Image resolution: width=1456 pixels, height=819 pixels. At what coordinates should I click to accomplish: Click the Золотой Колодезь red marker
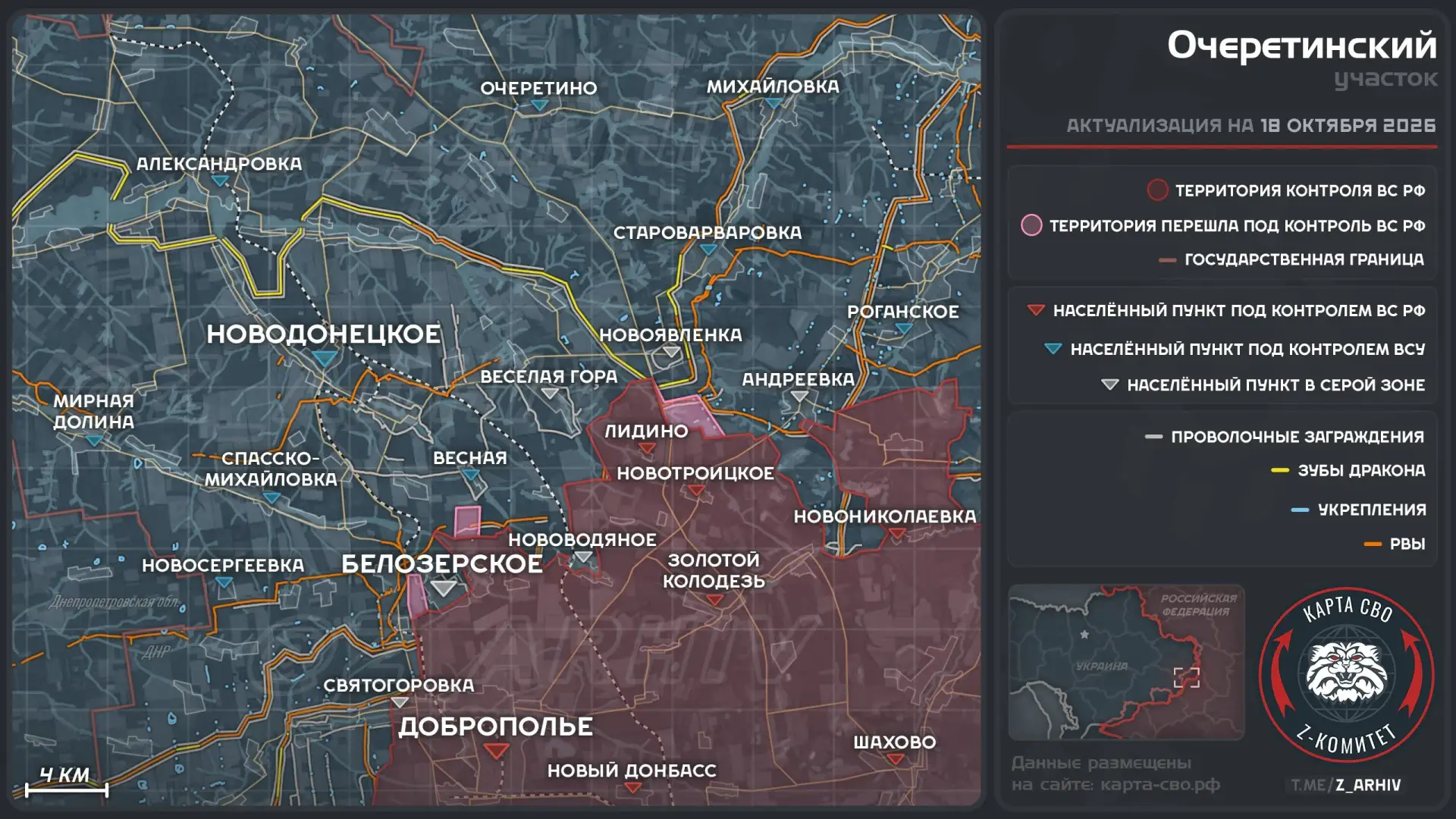(714, 599)
